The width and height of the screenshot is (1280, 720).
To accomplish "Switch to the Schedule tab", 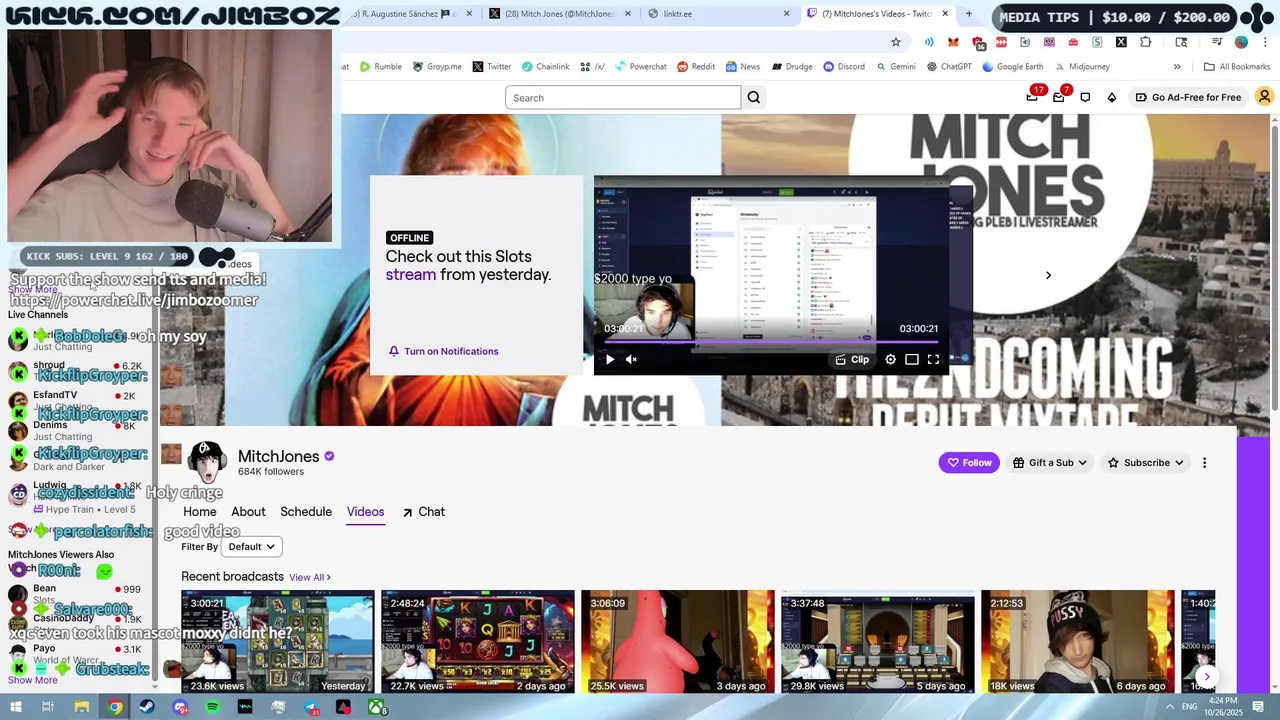I will (306, 511).
